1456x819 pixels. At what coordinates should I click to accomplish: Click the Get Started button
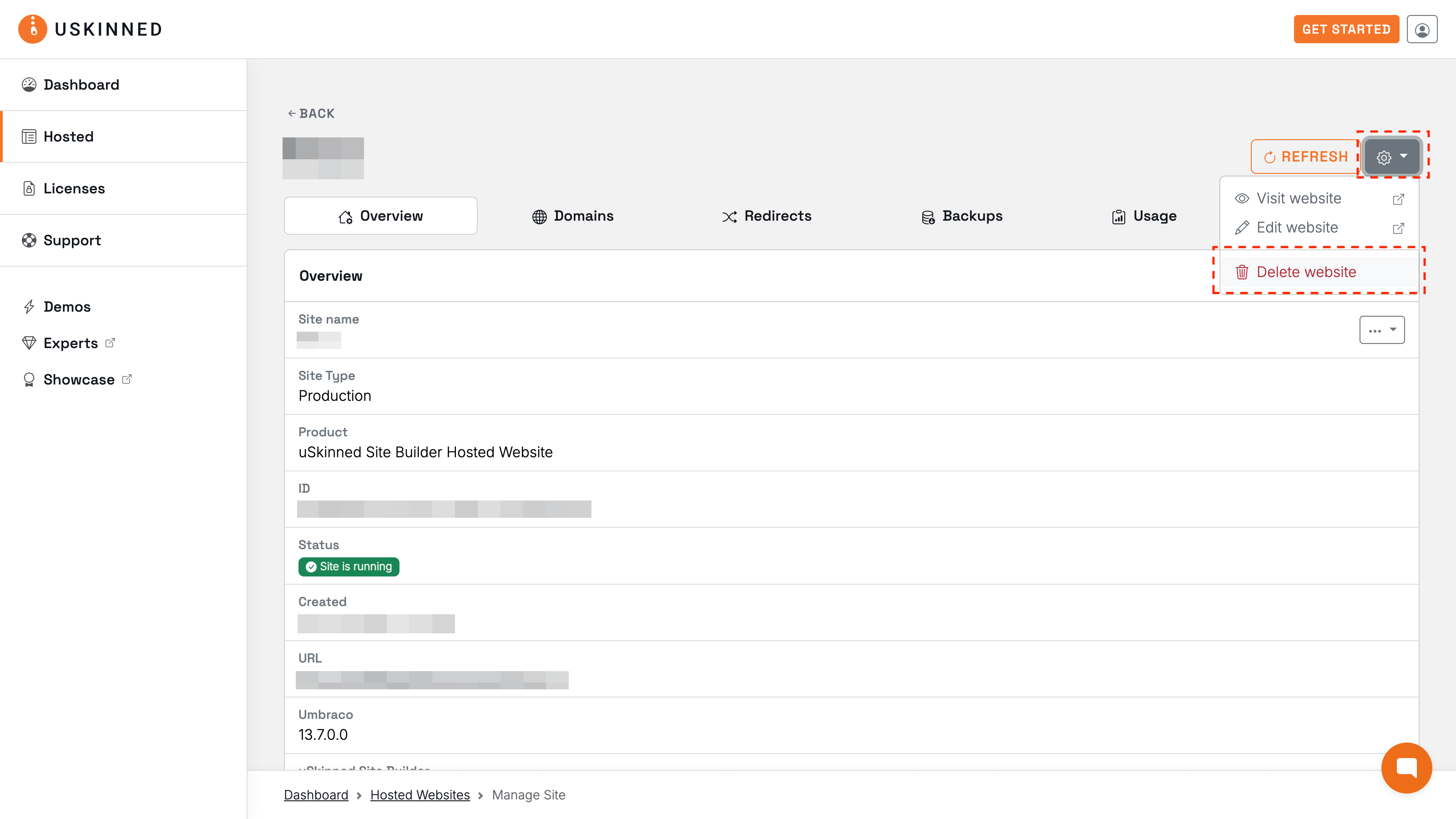coord(1345,30)
